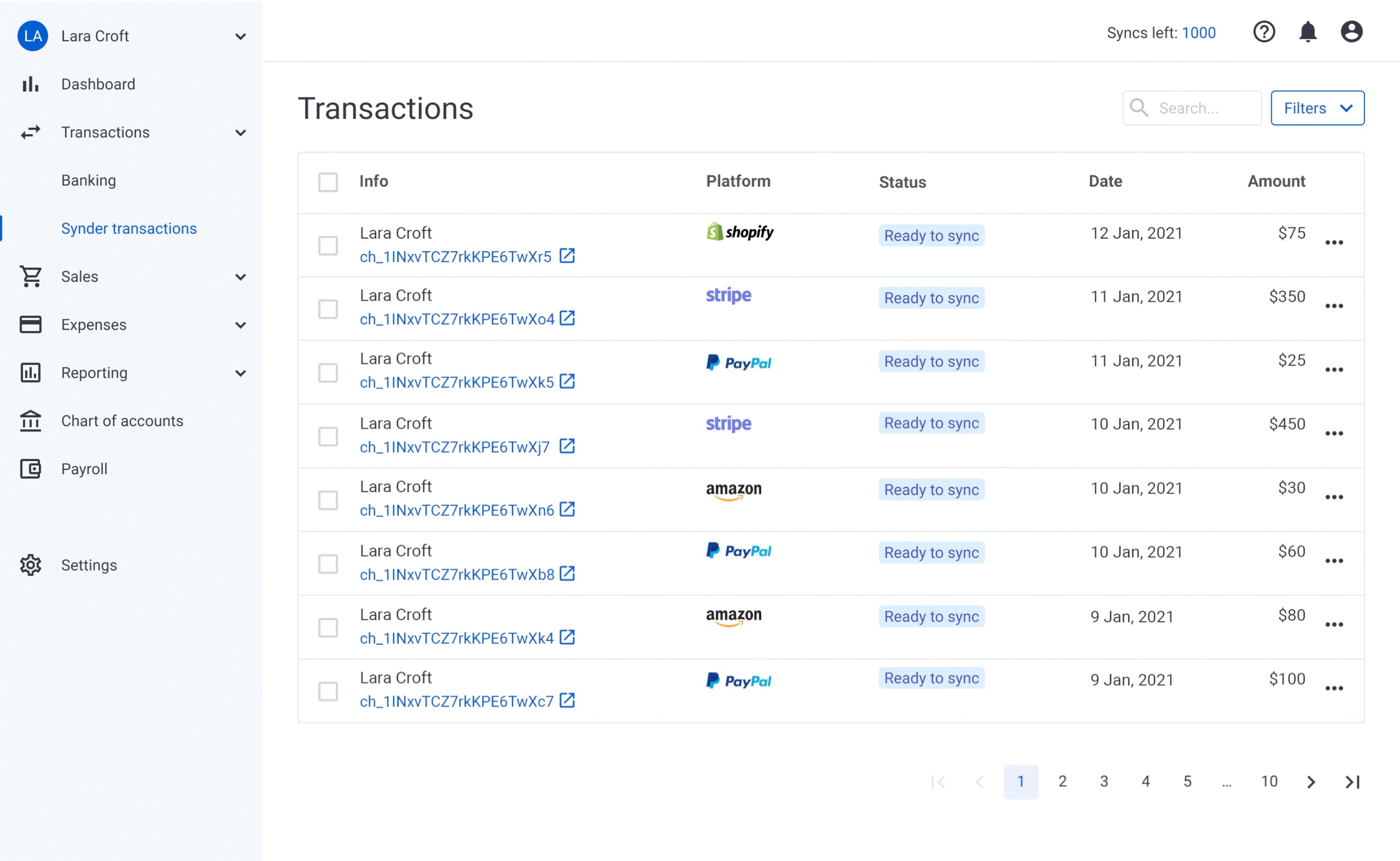Go to last page arrow icon
This screenshot has width=1400, height=861.
[x=1352, y=782]
